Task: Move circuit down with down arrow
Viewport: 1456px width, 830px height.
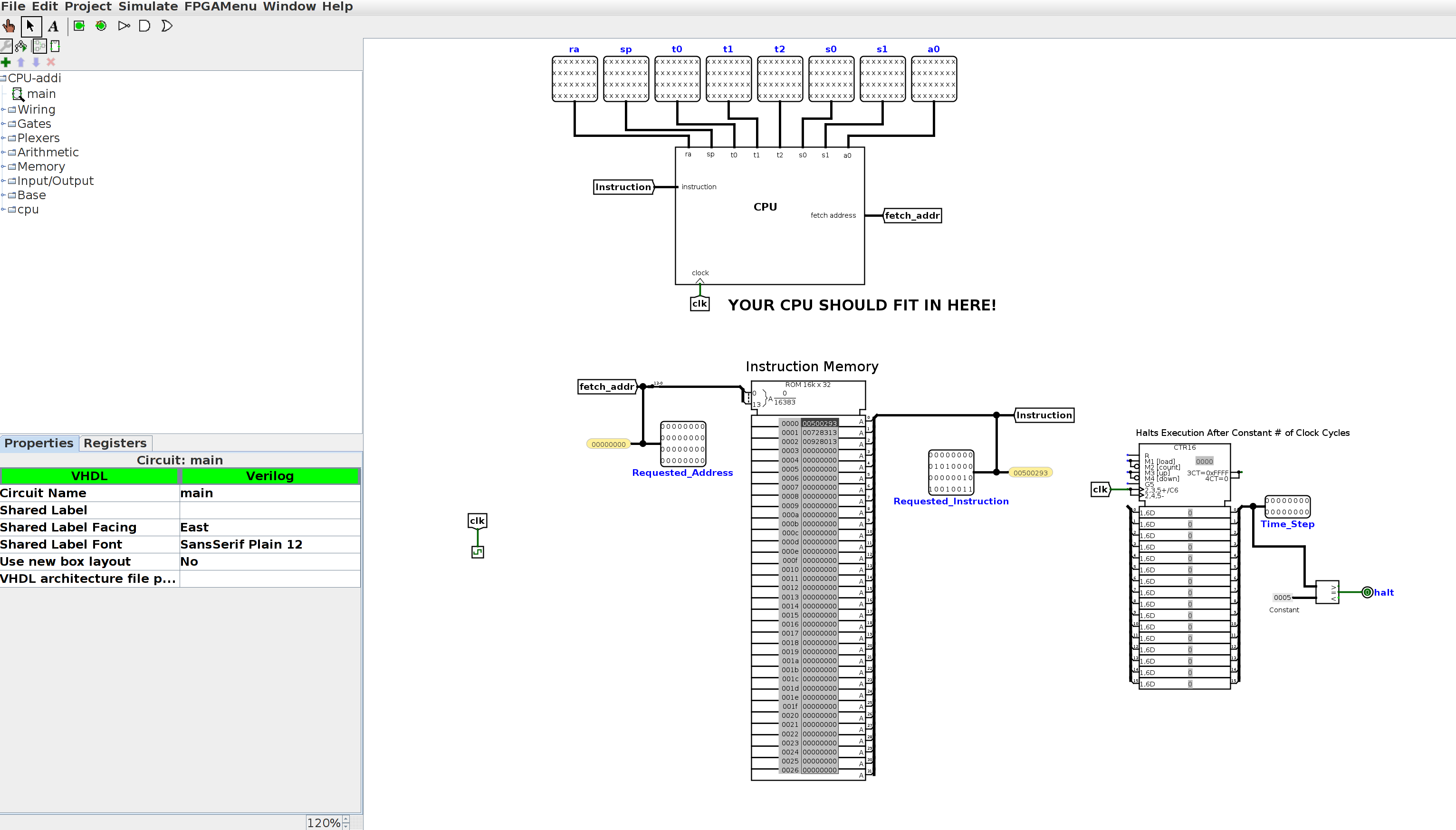Action: [x=36, y=62]
